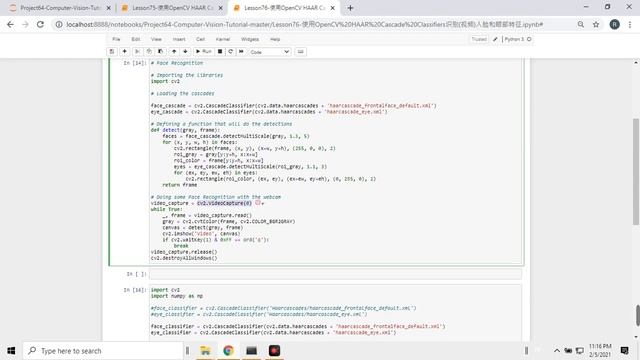Click the Trusted notebook indicator
The width and height of the screenshot is (640, 360).
point(479,39)
